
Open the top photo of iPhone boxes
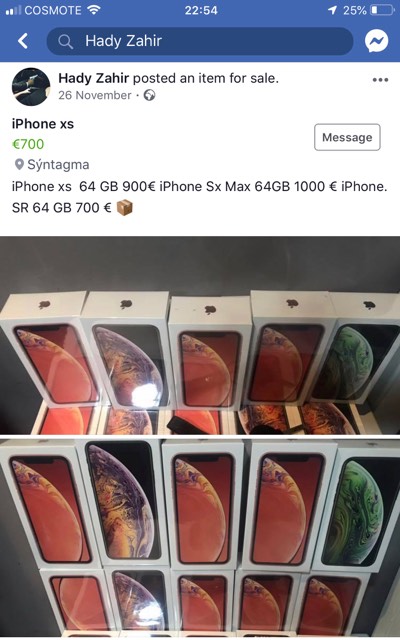coord(200,335)
